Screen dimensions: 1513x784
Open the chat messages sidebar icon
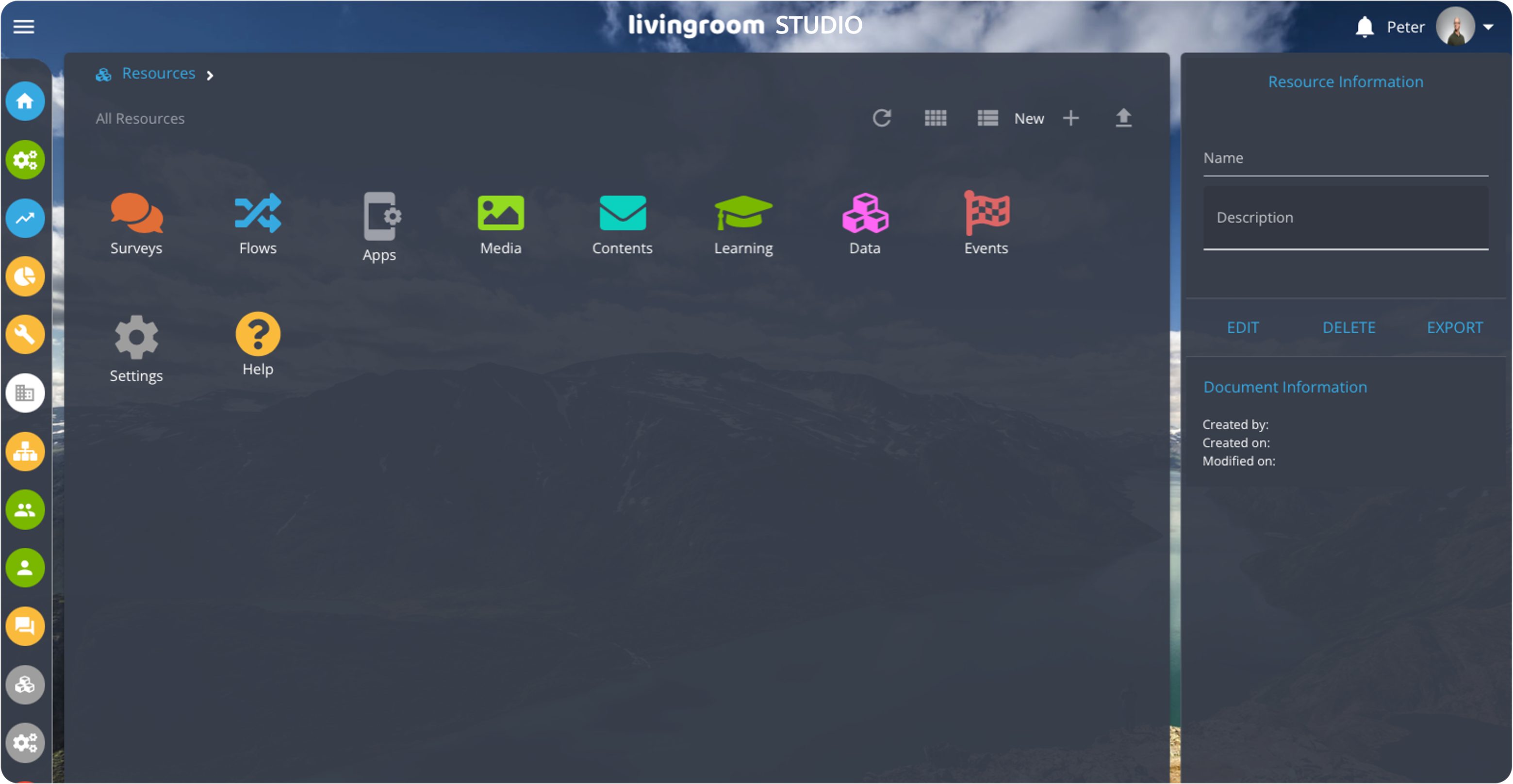click(25, 627)
